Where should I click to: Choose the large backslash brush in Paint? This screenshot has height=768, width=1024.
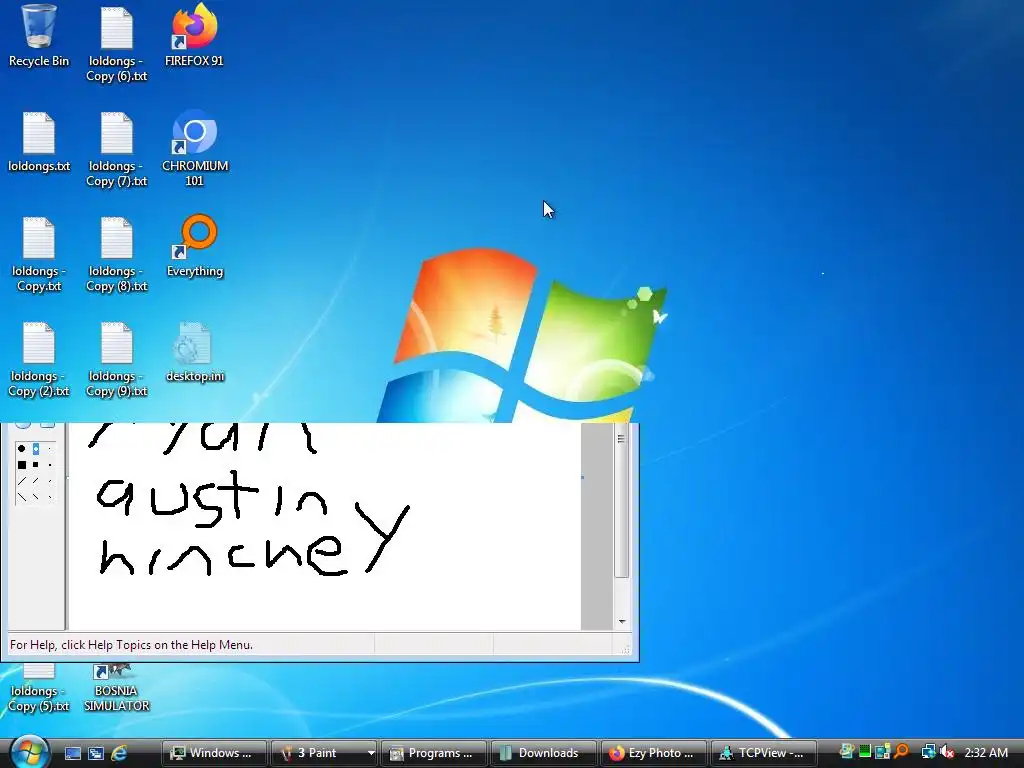tap(22, 497)
